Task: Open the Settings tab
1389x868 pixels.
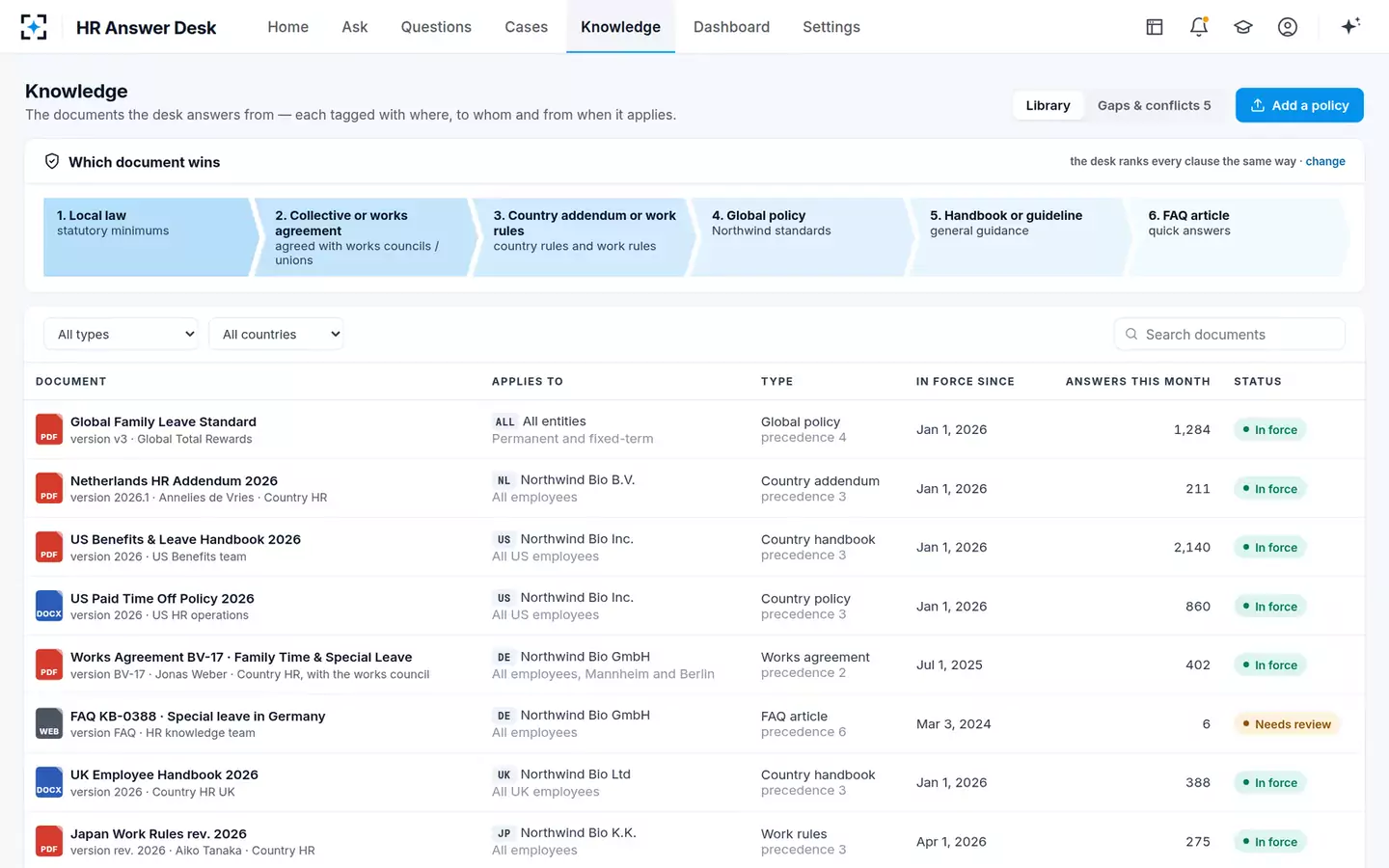Action: [x=831, y=27]
